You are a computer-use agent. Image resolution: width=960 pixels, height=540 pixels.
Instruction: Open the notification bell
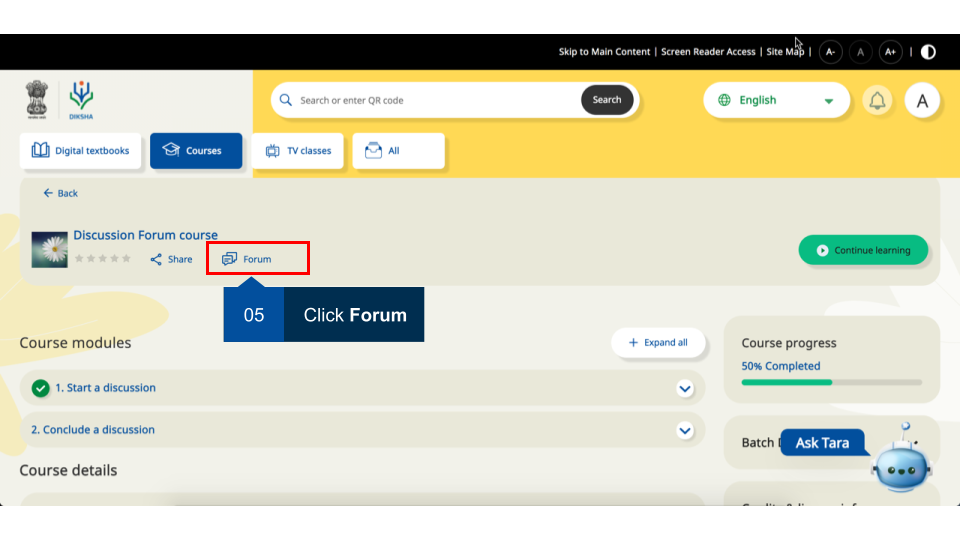(877, 100)
